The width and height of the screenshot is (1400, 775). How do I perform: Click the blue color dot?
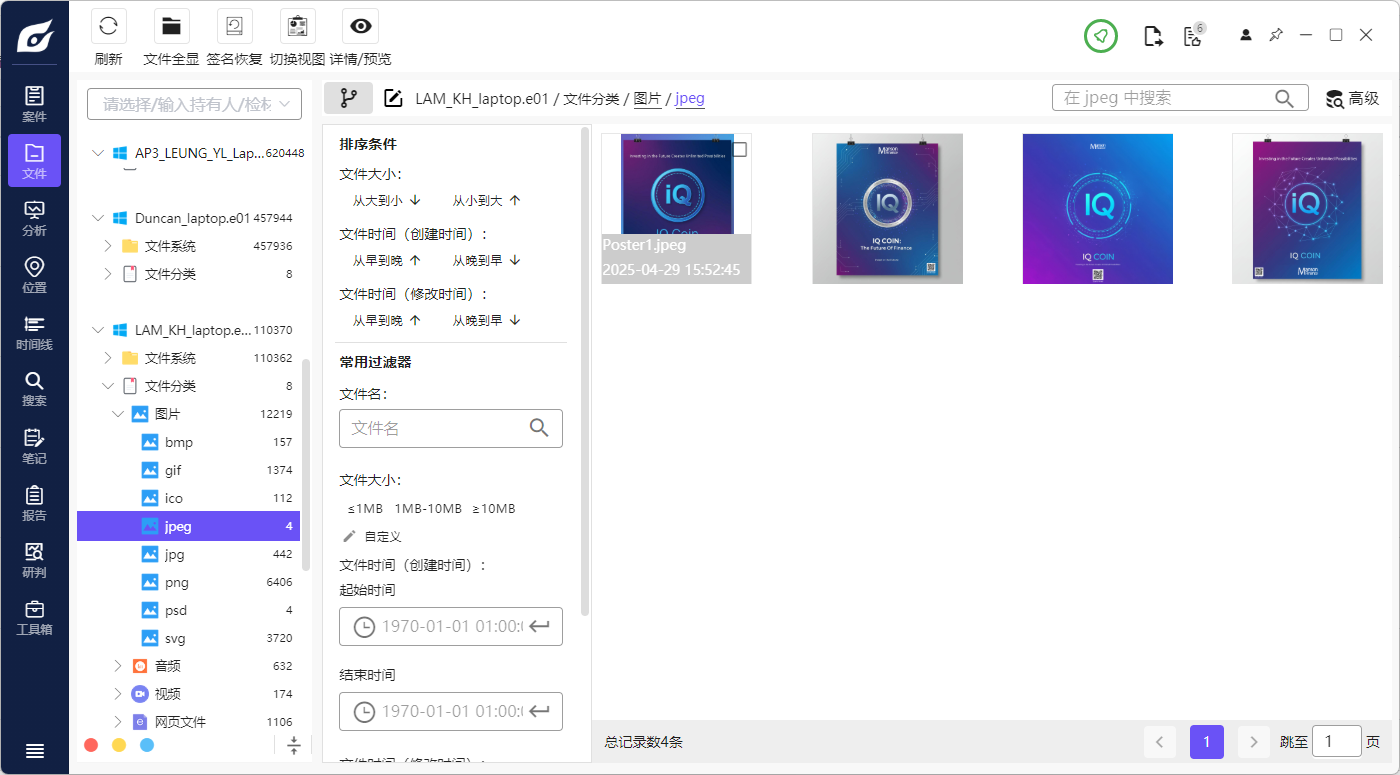pyautogui.click(x=147, y=745)
